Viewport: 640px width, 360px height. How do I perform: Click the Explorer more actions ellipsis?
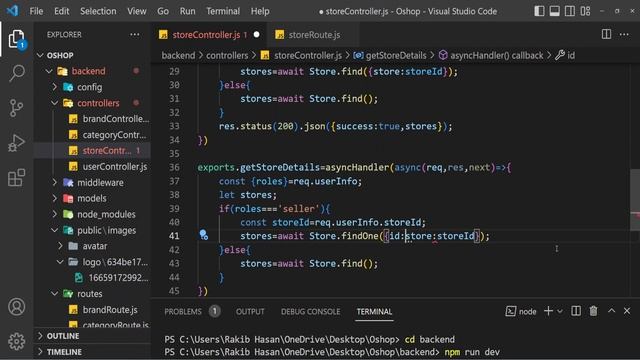[x=135, y=35]
